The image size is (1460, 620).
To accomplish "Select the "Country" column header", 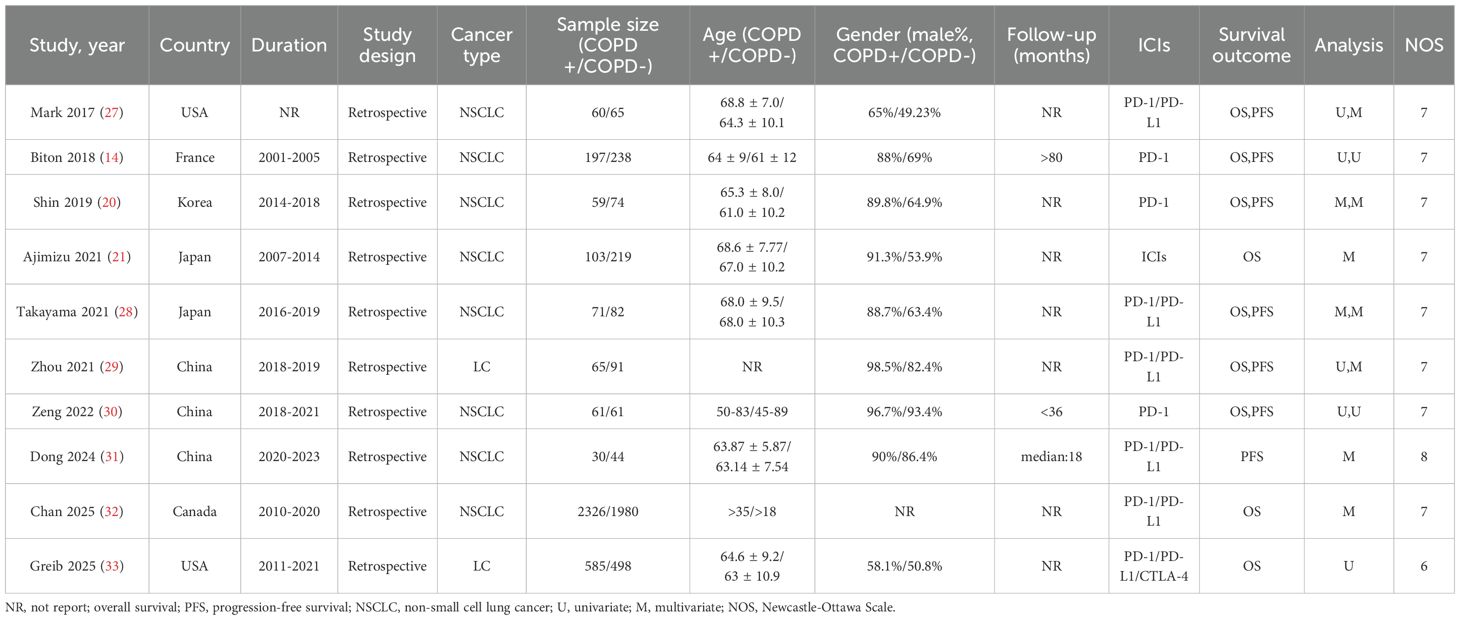I will [195, 46].
